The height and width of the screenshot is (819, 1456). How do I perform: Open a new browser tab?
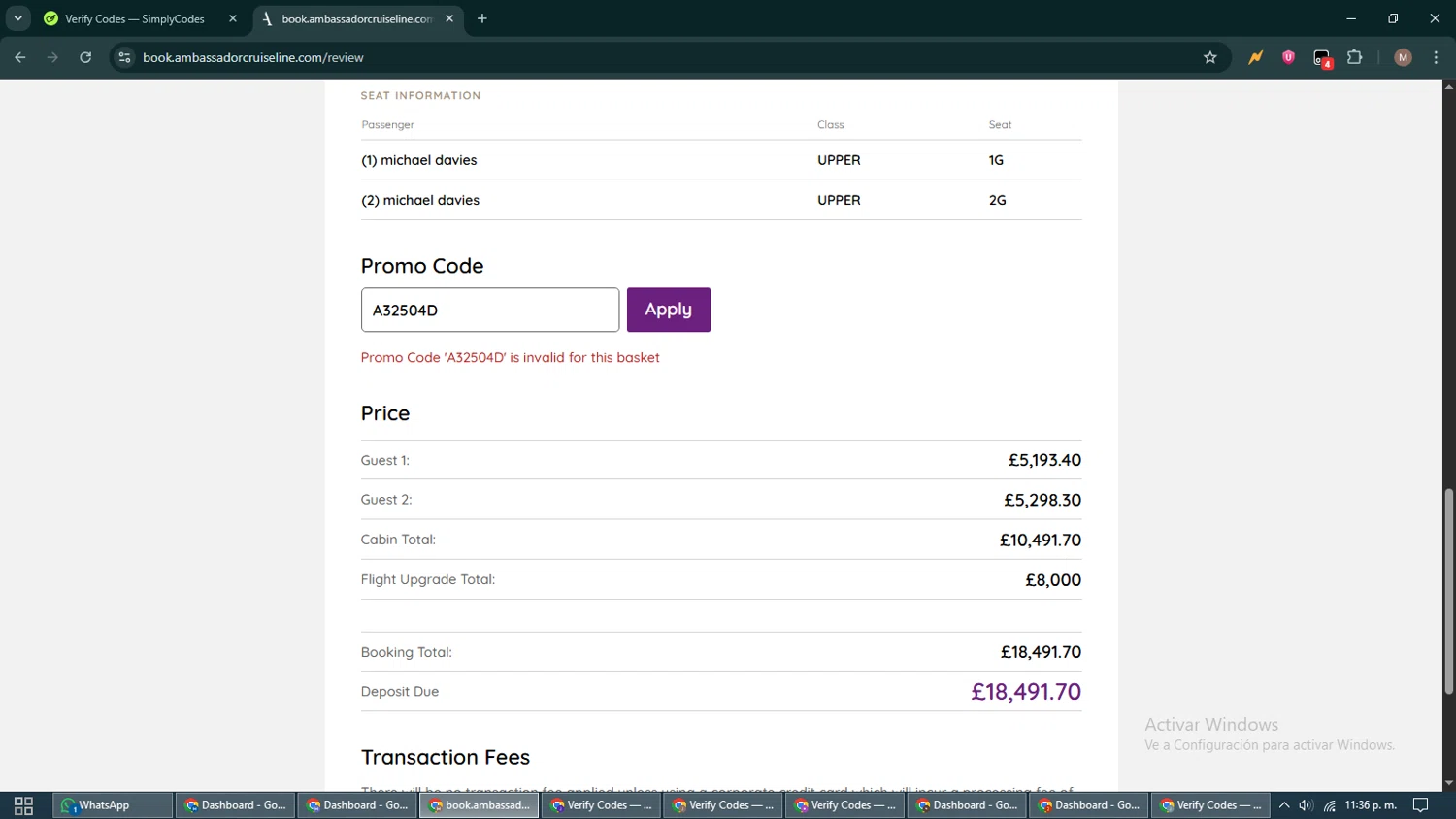coord(482,18)
